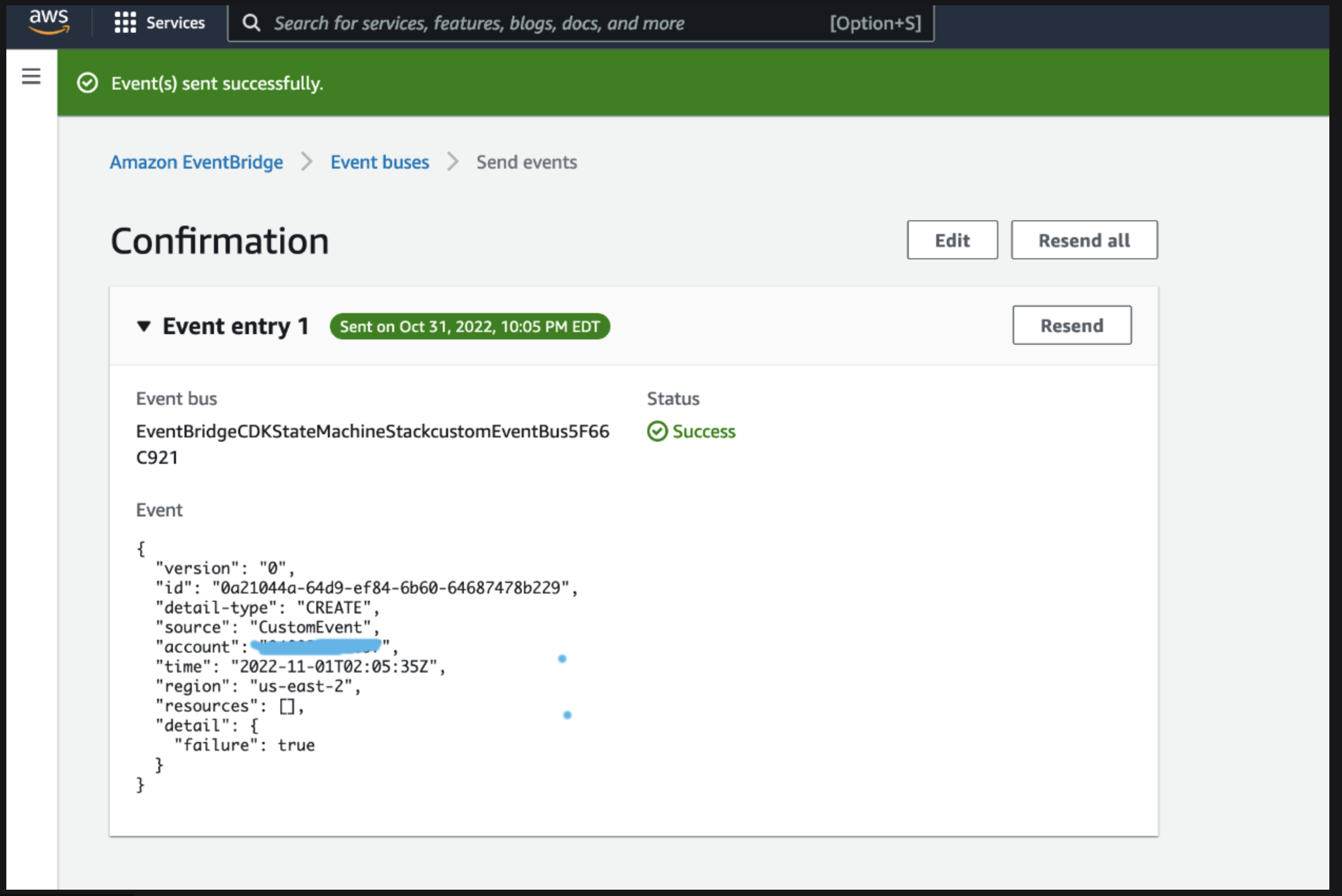Go to Event buses breadcrumb
Image resolution: width=1342 pixels, height=896 pixels.
pyautogui.click(x=380, y=162)
